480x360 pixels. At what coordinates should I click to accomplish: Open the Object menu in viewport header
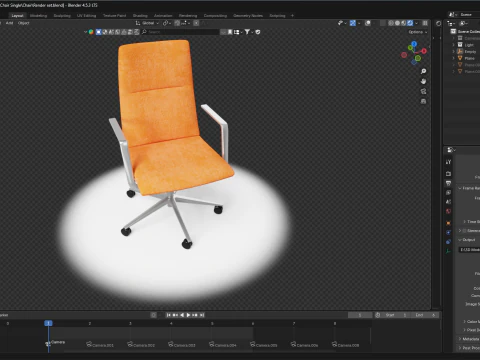coord(23,23)
